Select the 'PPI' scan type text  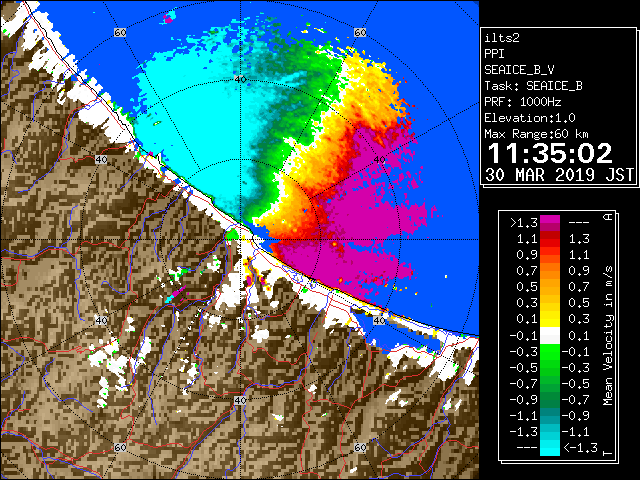pyautogui.click(x=494, y=54)
